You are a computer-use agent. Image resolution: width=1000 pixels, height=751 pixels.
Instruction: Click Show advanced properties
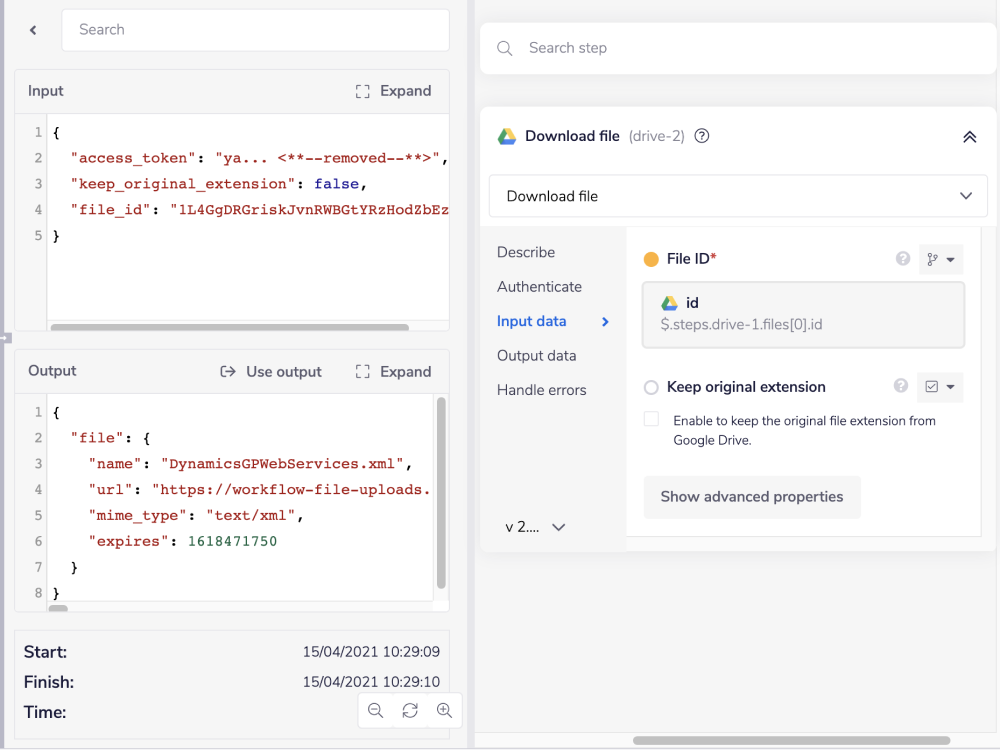click(751, 497)
